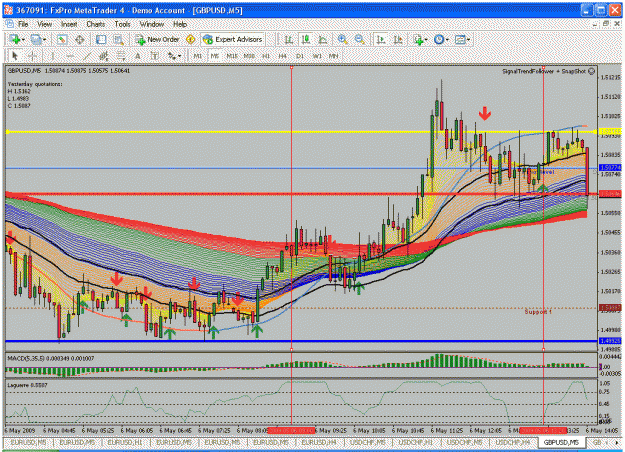Switch to the M15 timeframe
This screenshot has height=452, width=625.
click(232, 56)
